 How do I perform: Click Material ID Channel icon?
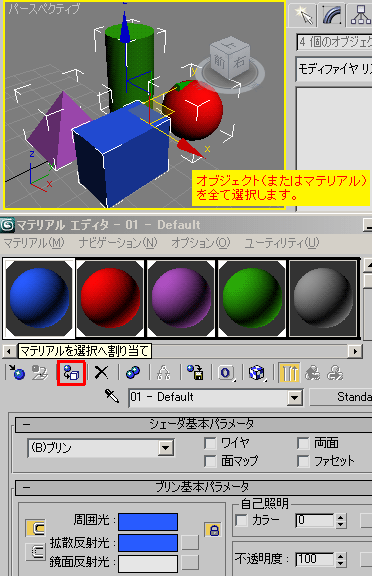226,373
